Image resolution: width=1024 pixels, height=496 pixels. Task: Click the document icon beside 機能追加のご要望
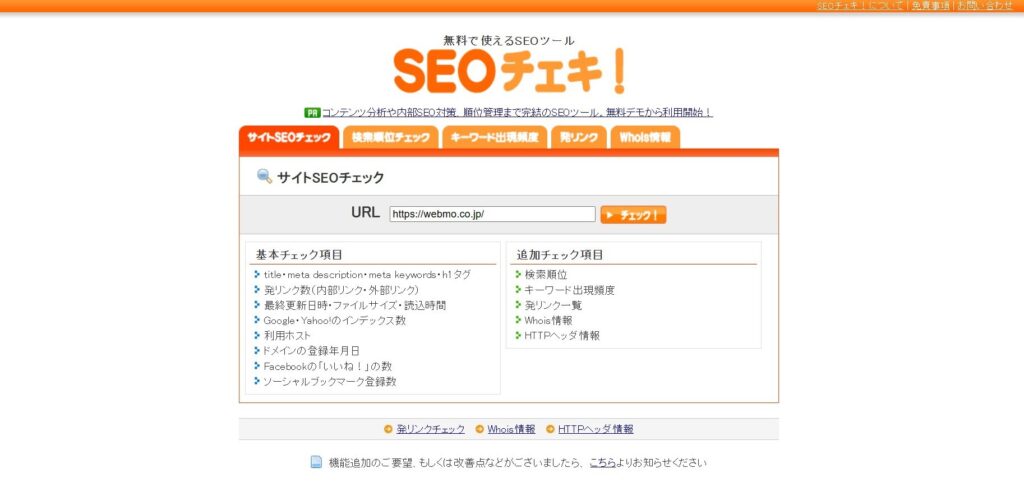click(x=316, y=463)
